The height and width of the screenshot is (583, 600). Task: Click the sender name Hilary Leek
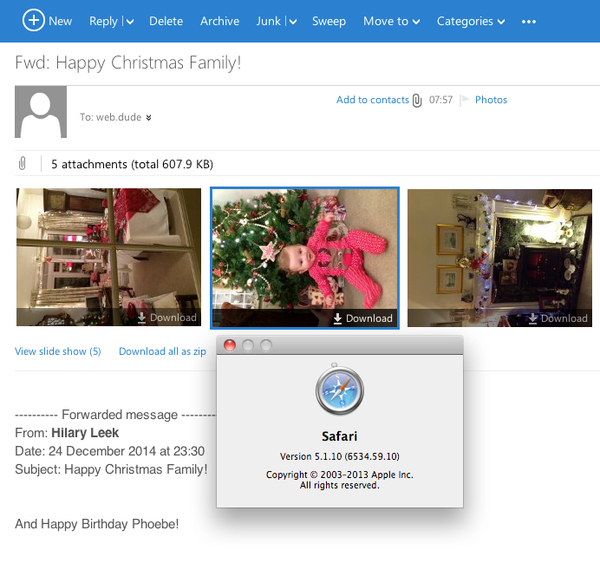(85, 433)
